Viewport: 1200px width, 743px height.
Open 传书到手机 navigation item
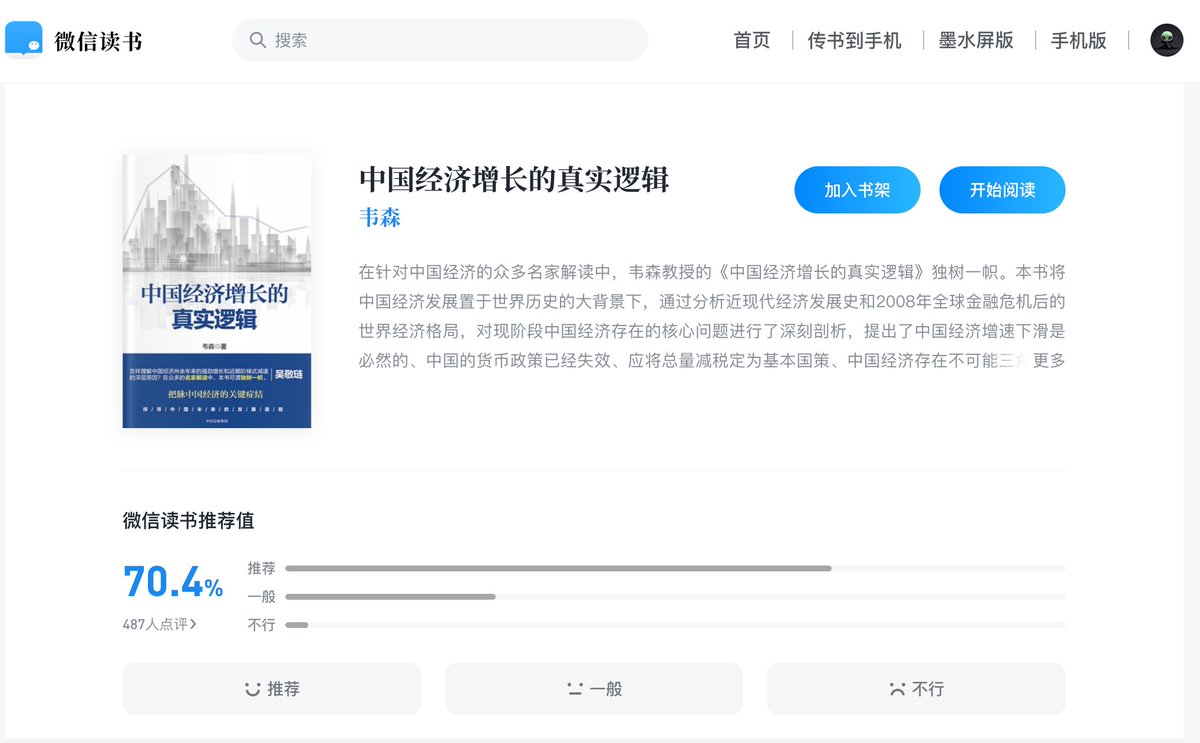tap(855, 40)
